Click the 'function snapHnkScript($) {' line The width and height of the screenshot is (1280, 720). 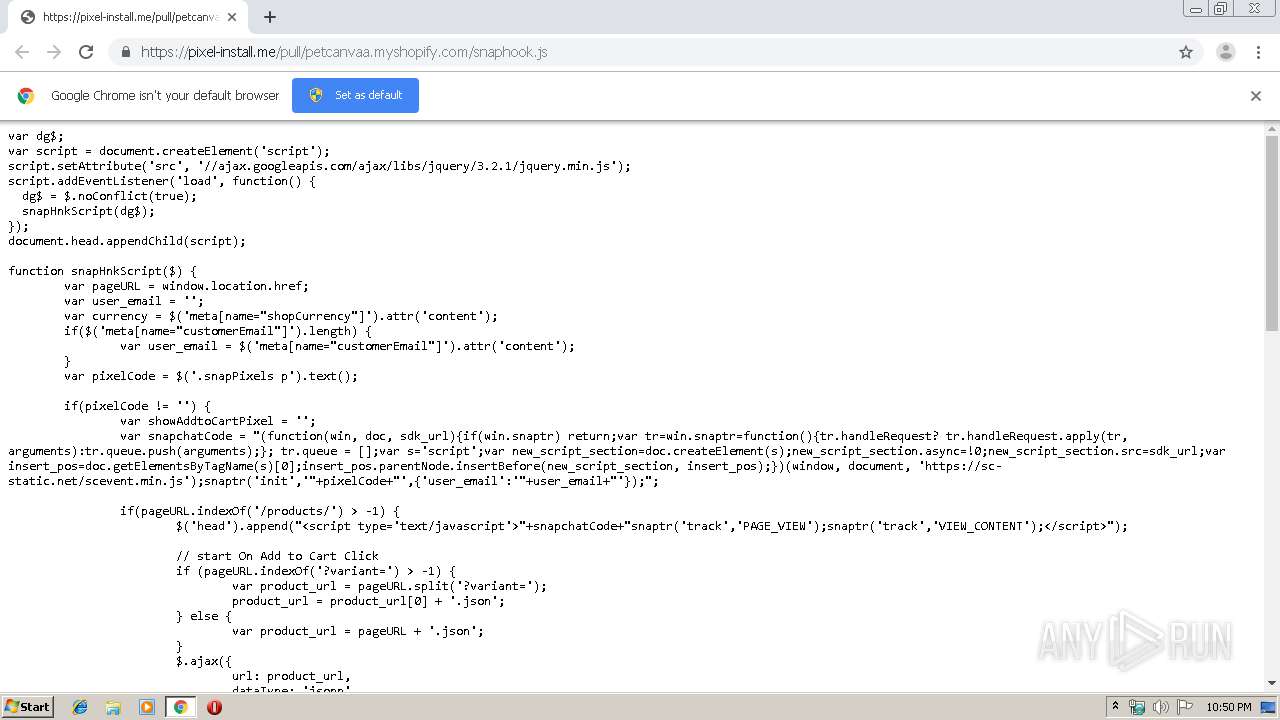click(103, 271)
